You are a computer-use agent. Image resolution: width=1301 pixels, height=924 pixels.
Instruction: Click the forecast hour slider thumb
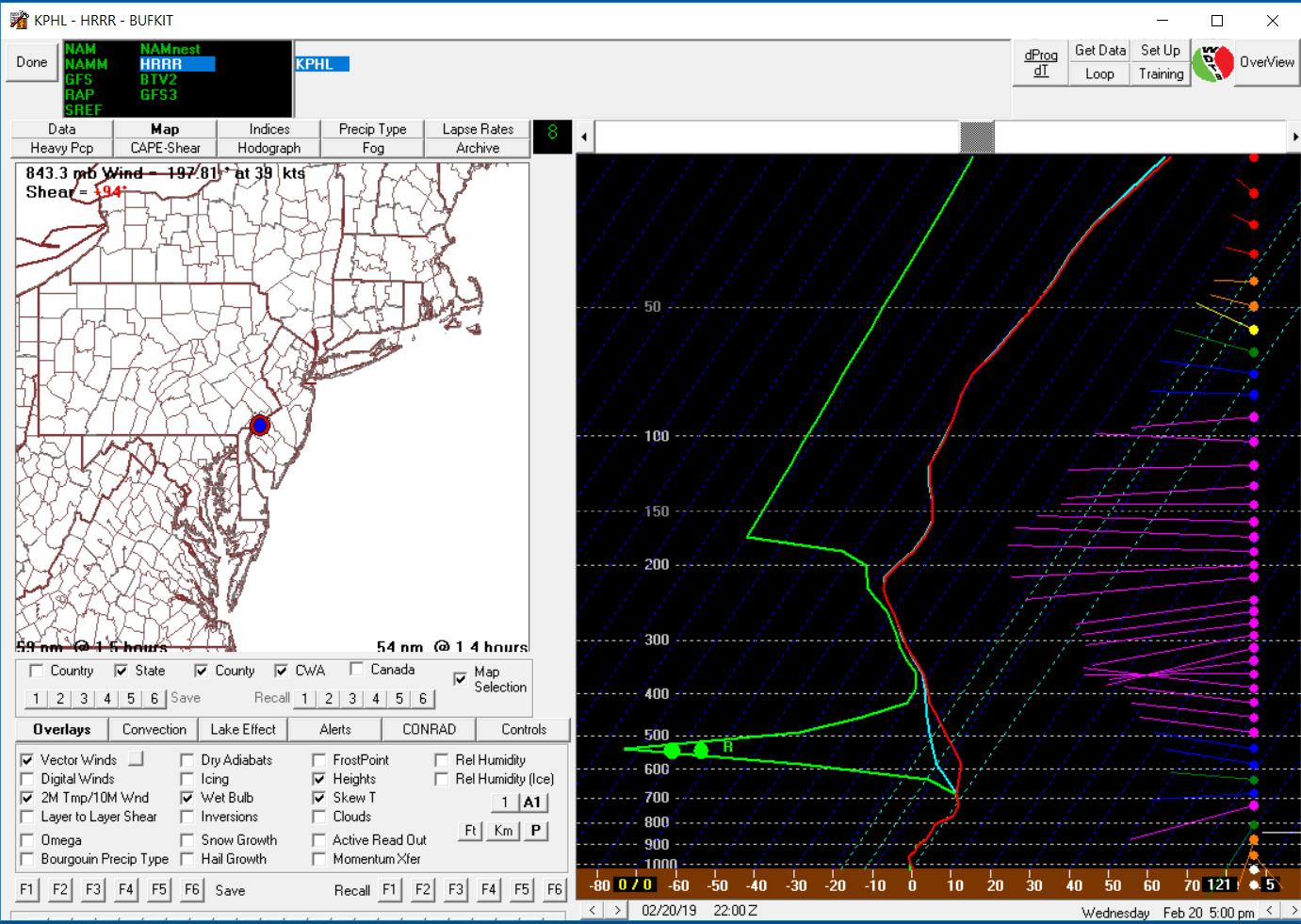[x=977, y=137]
